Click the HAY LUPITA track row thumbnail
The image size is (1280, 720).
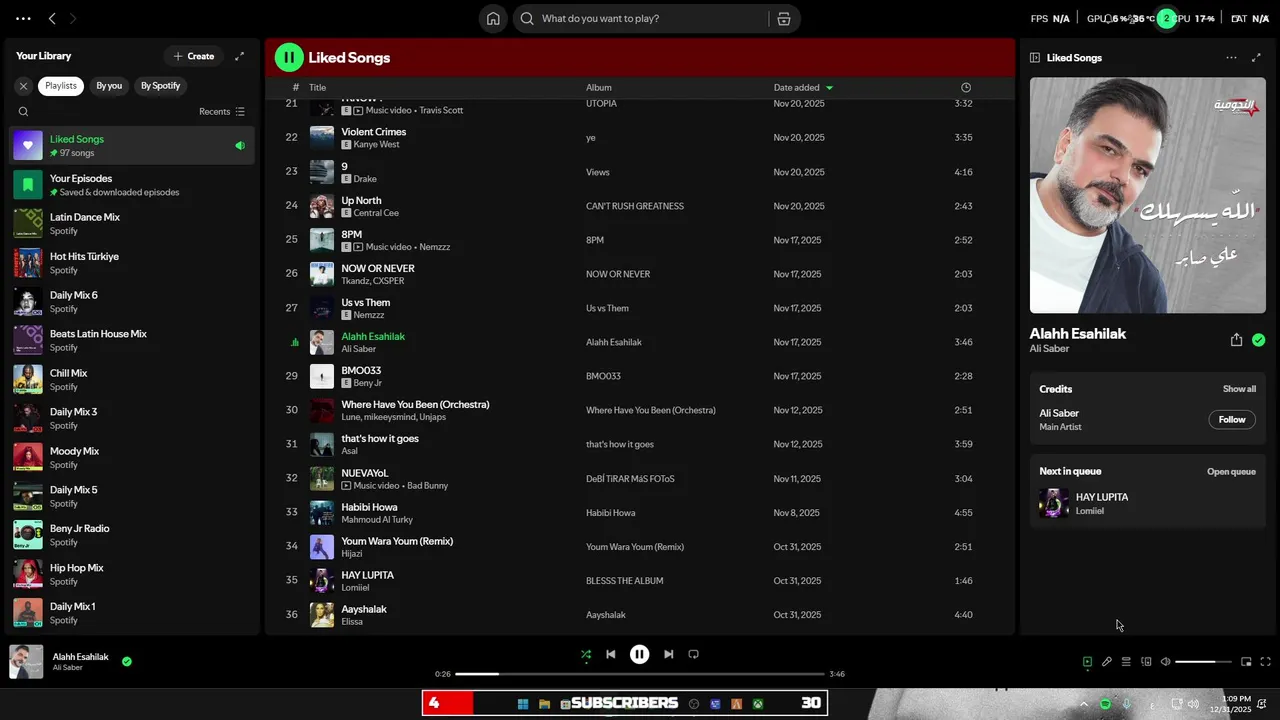pos(322,581)
